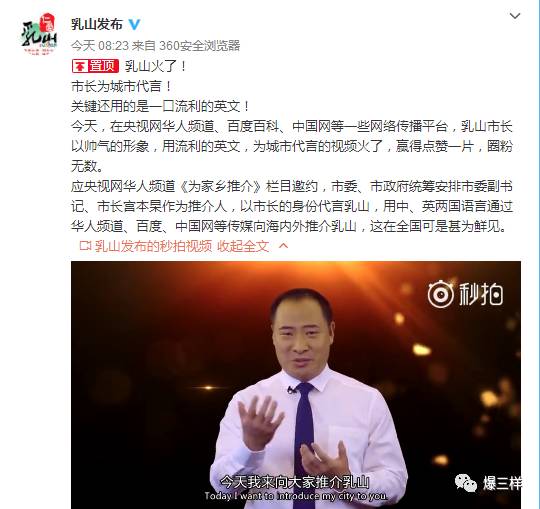The height and width of the screenshot is (509, 540).
Task: Click the 乳山火了！ headline text
Action: tap(155, 66)
